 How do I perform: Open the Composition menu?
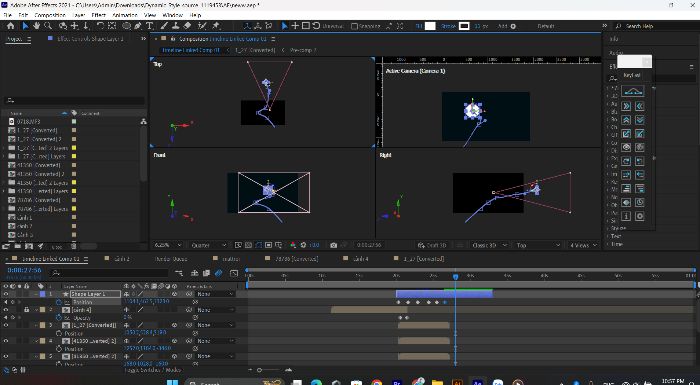(50, 15)
